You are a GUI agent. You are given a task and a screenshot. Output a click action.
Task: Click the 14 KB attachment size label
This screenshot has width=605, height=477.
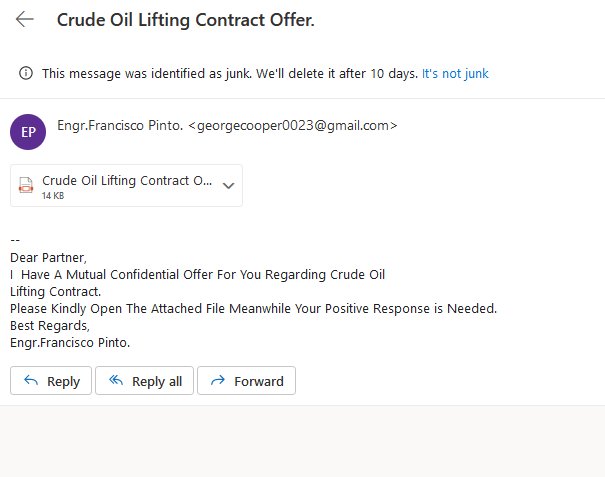point(53,196)
